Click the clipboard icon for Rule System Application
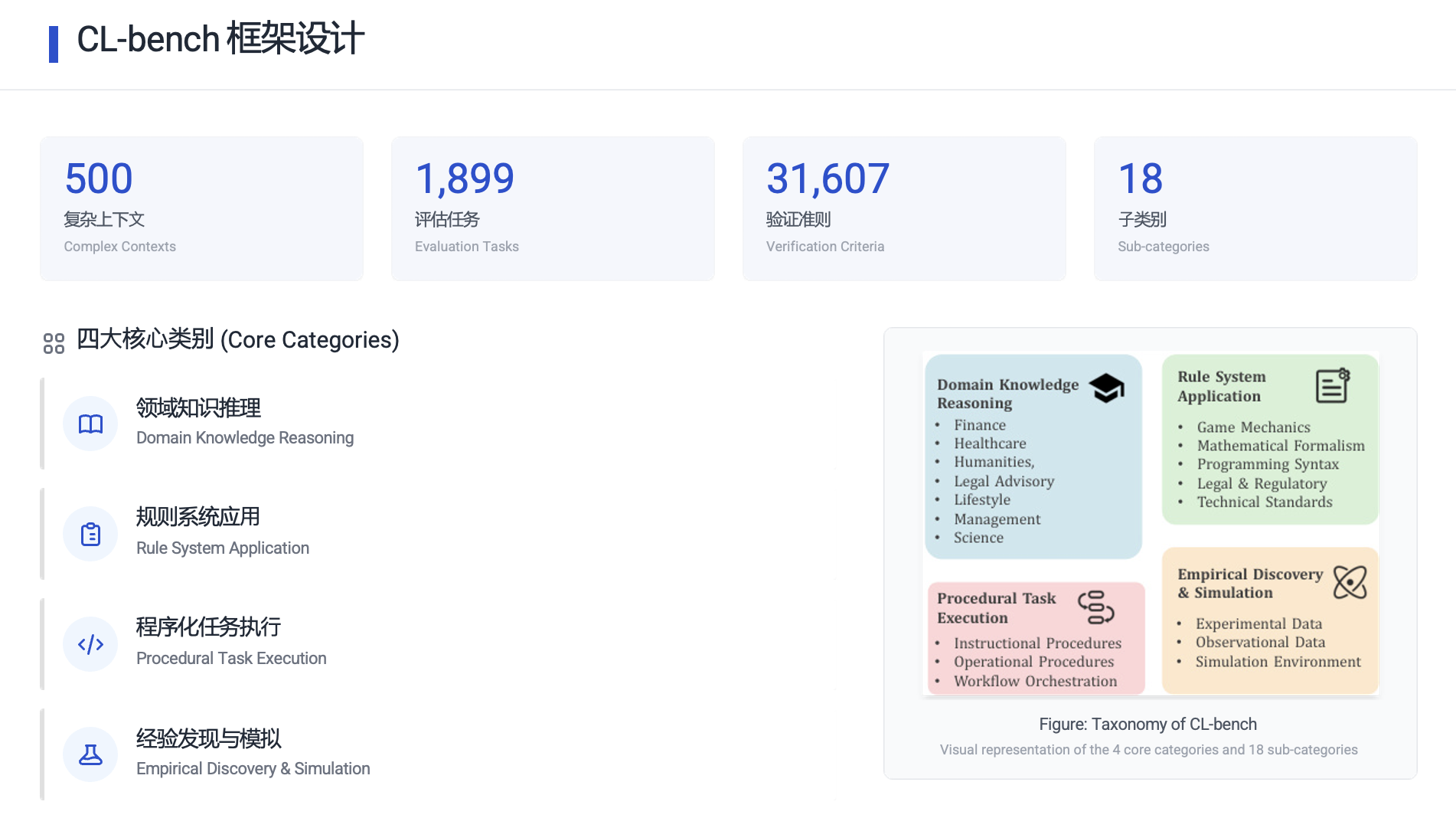The width and height of the screenshot is (1456, 818). 90,534
